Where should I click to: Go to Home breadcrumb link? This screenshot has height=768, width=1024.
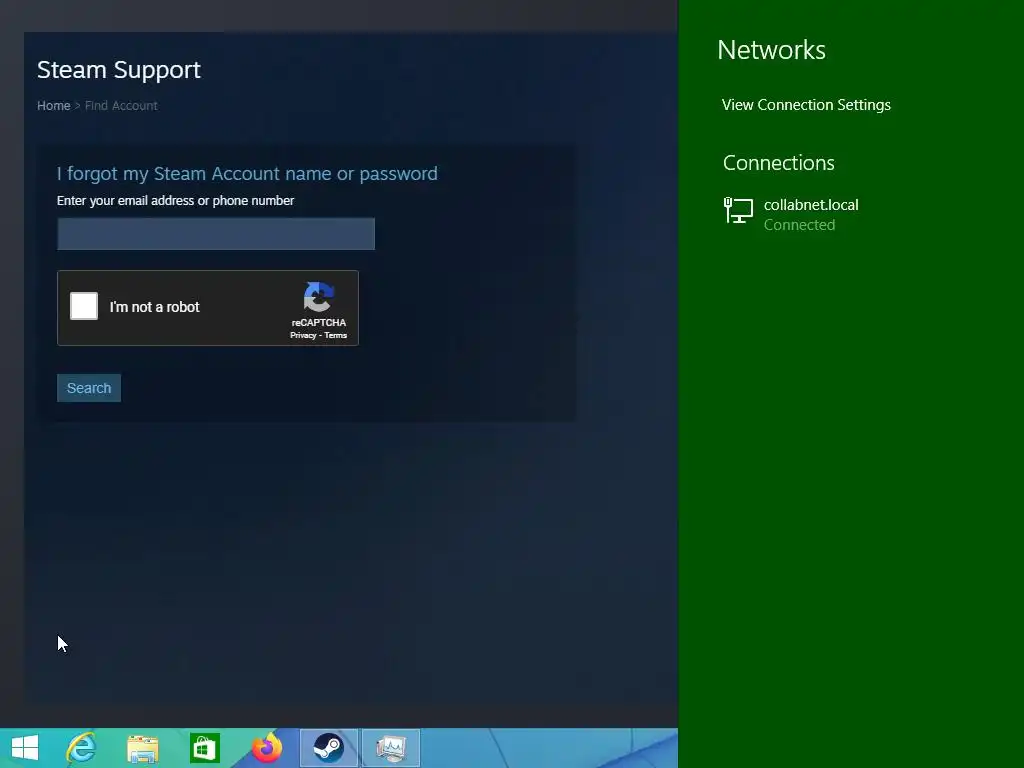pyautogui.click(x=54, y=106)
